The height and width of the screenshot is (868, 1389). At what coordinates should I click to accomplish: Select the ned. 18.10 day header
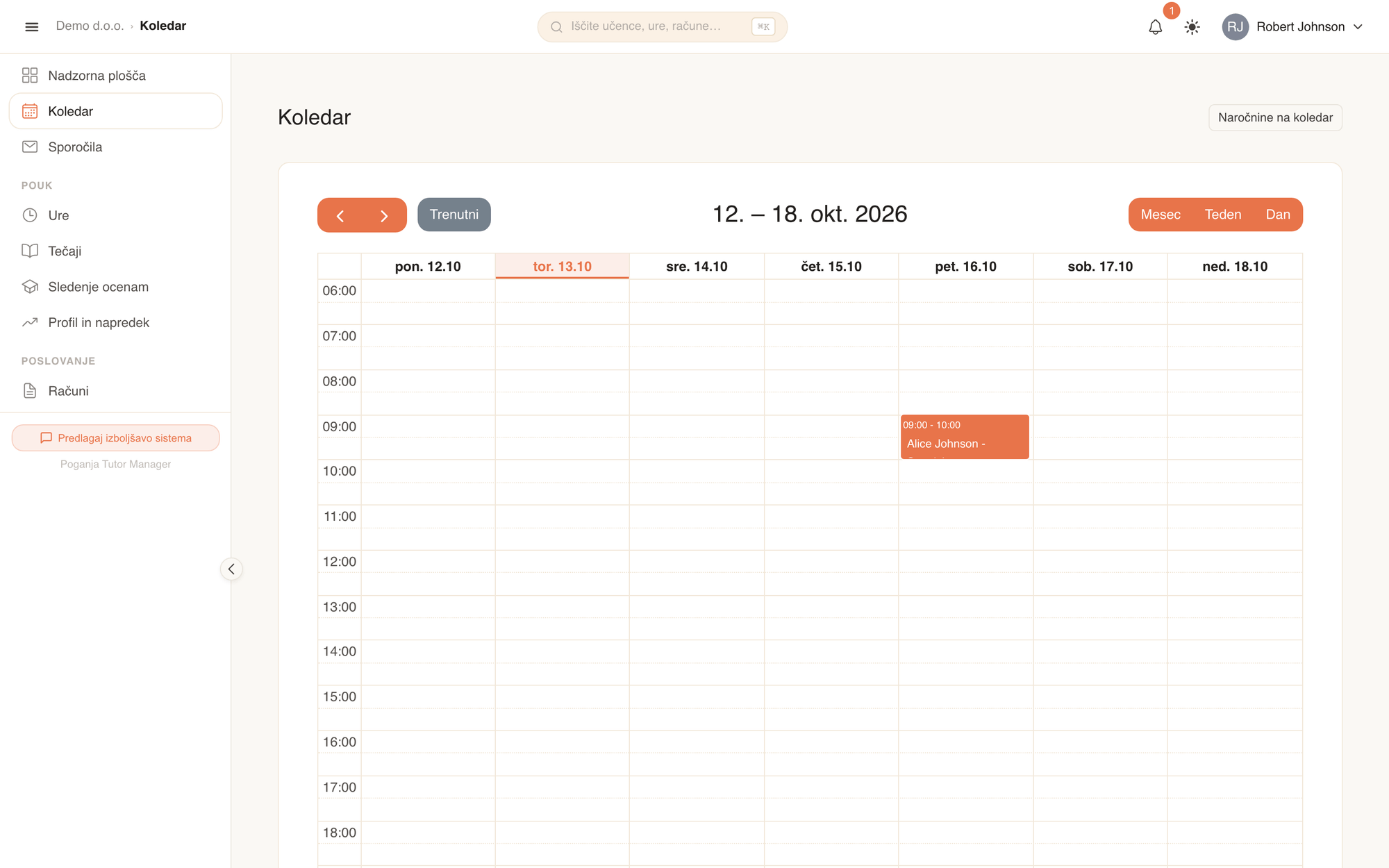(1235, 266)
